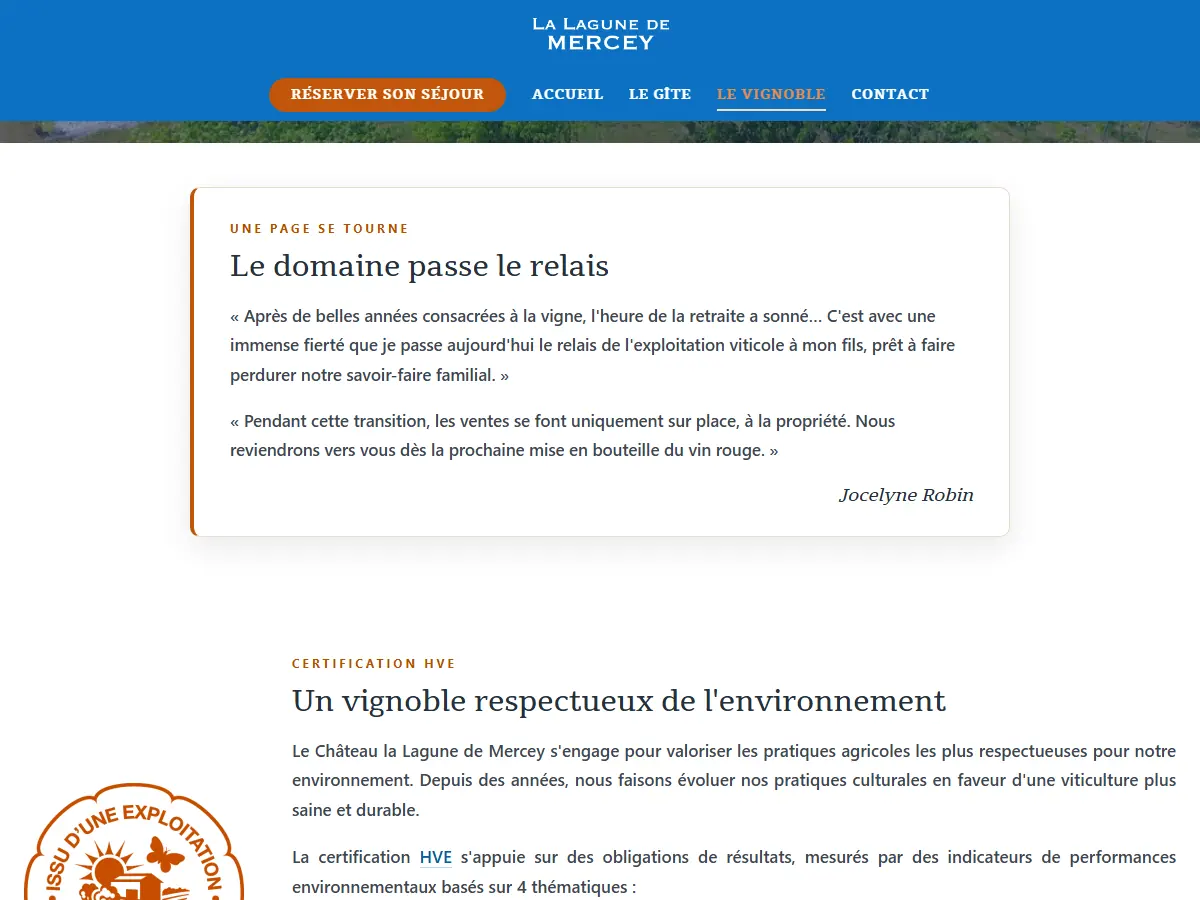1200x900 pixels.
Task: Click the Une page se tourne label
Action: coord(319,228)
